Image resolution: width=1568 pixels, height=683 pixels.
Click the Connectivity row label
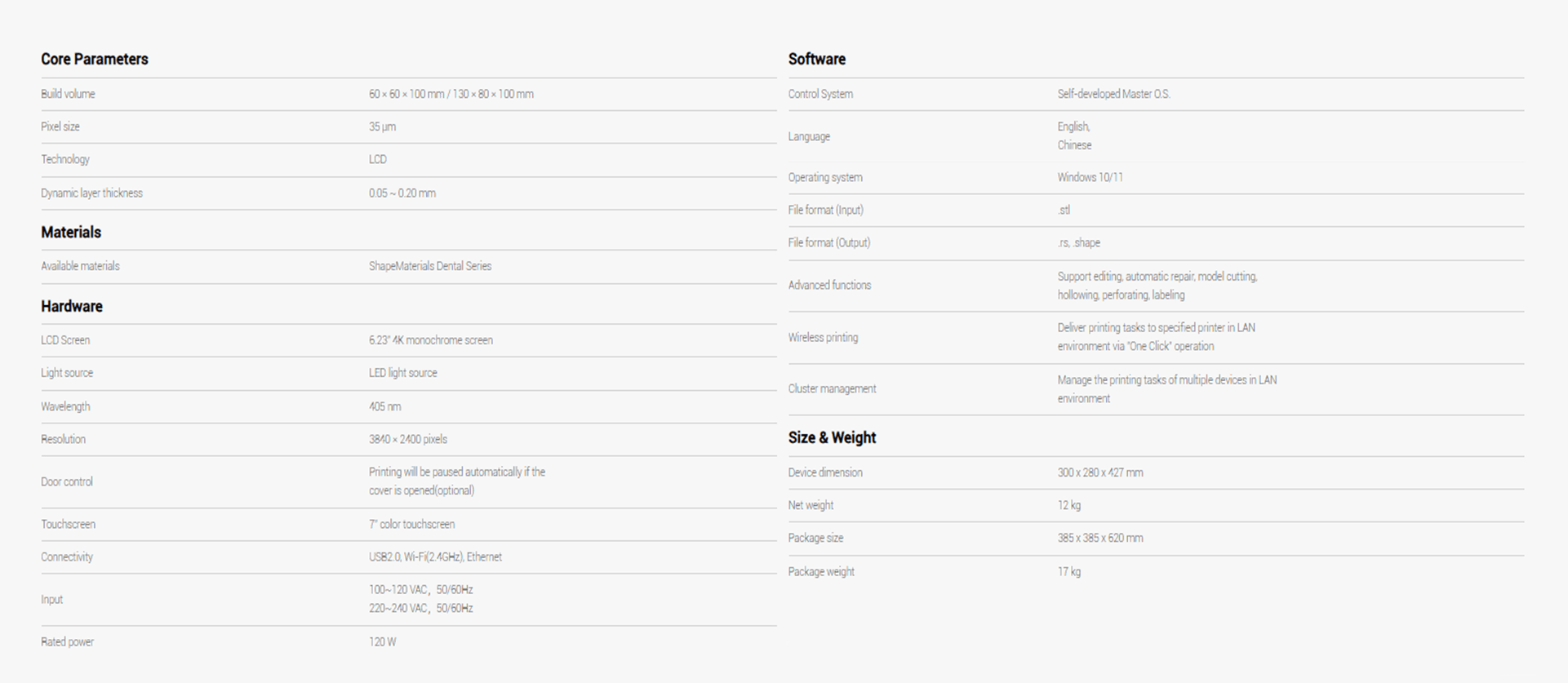[x=67, y=557]
